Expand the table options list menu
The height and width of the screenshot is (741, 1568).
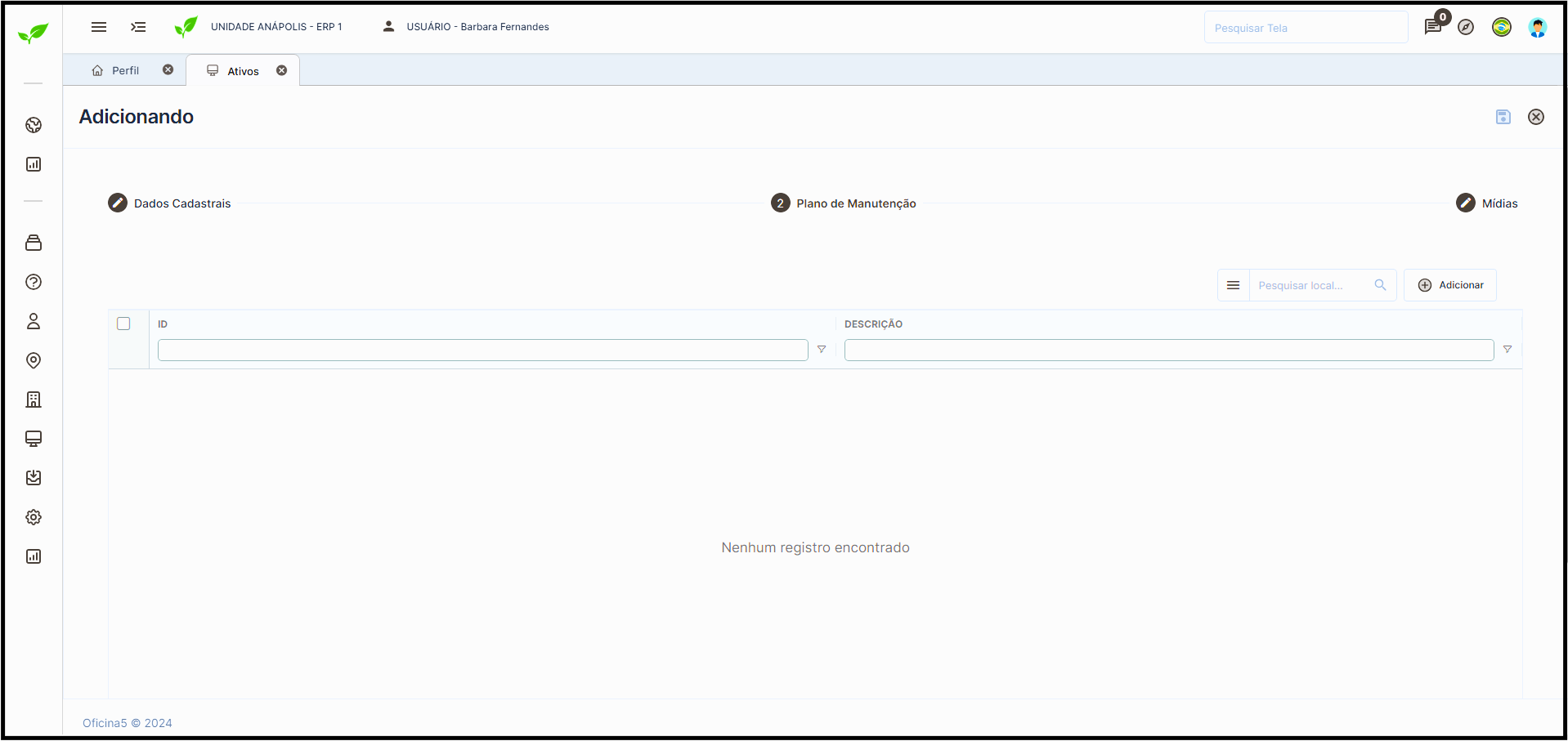[1233, 285]
